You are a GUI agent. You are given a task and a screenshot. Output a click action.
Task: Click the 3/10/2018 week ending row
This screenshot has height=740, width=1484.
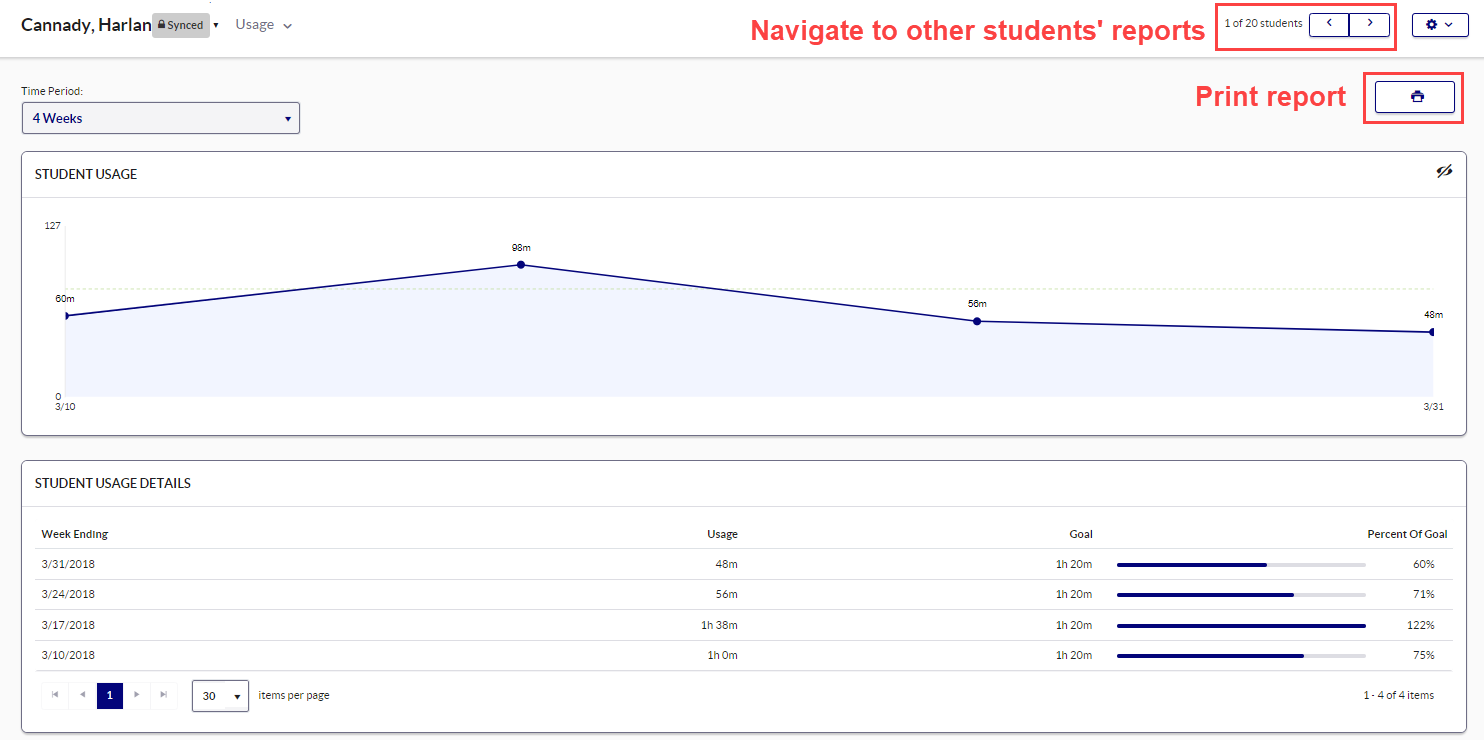[744, 655]
